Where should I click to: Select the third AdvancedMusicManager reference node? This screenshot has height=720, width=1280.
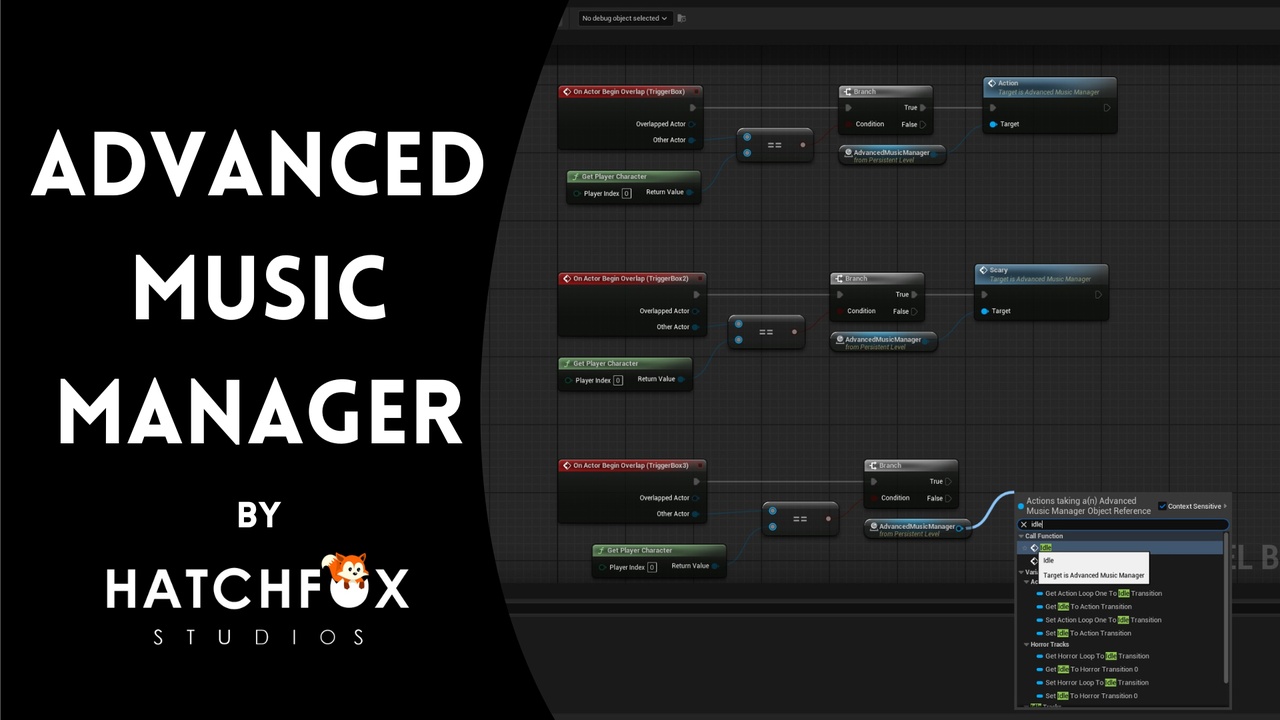click(917, 529)
